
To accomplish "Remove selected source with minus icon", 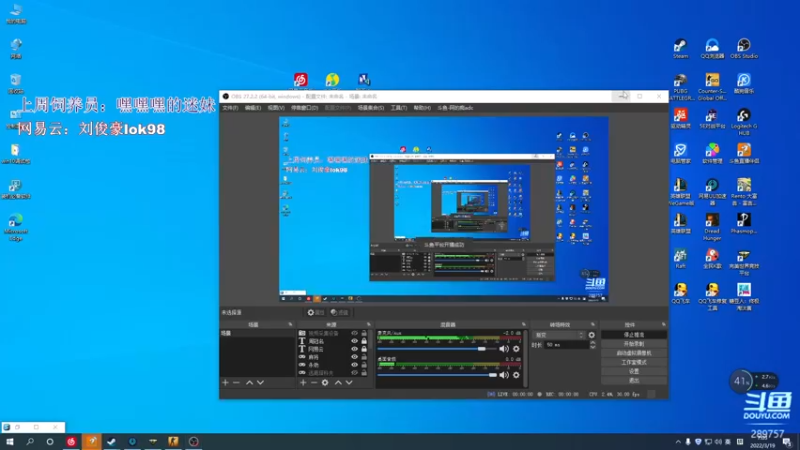I will coord(314,382).
